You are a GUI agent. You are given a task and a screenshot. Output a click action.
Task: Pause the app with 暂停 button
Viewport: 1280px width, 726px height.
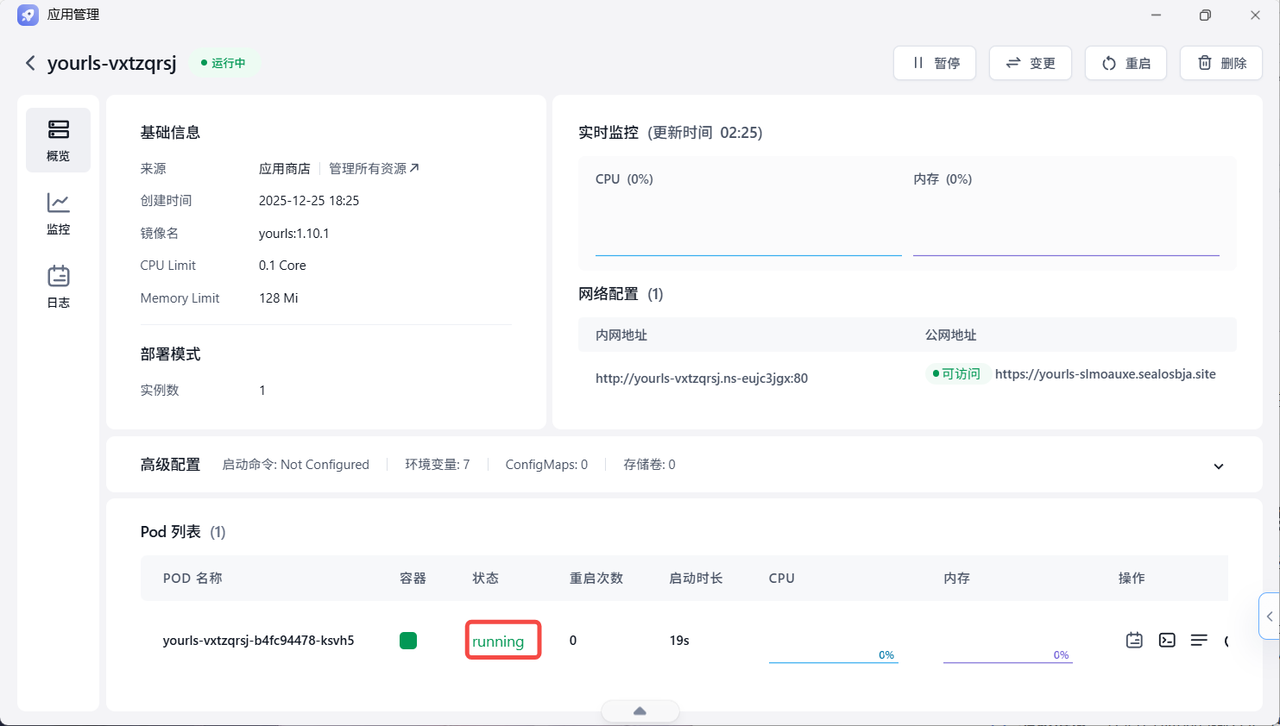coord(935,63)
